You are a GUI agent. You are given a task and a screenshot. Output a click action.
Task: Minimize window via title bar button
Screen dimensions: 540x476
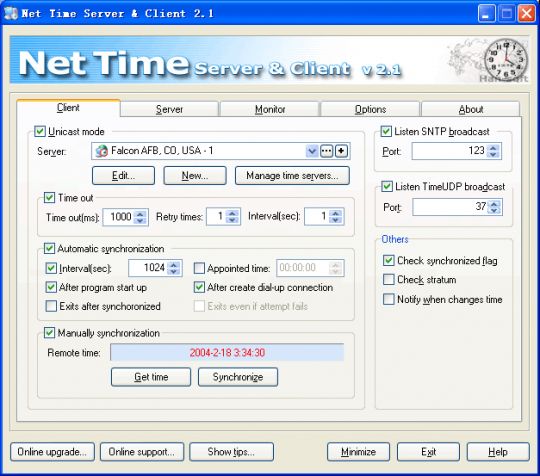[x=487, y=14]
